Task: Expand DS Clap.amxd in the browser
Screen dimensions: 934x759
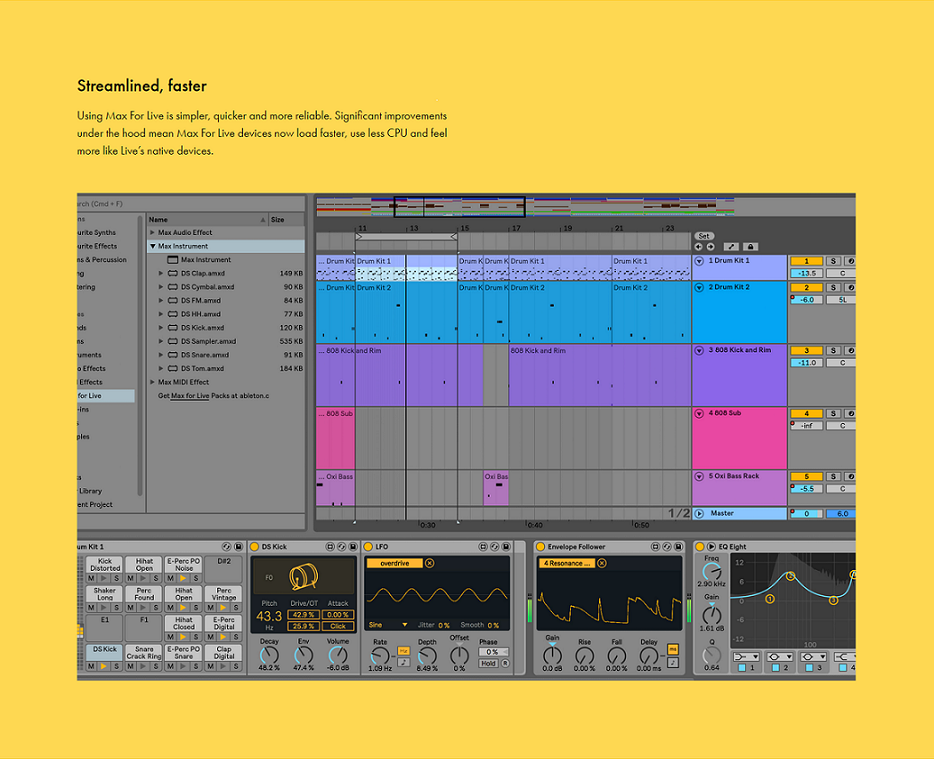Action: tap(161, 273)
